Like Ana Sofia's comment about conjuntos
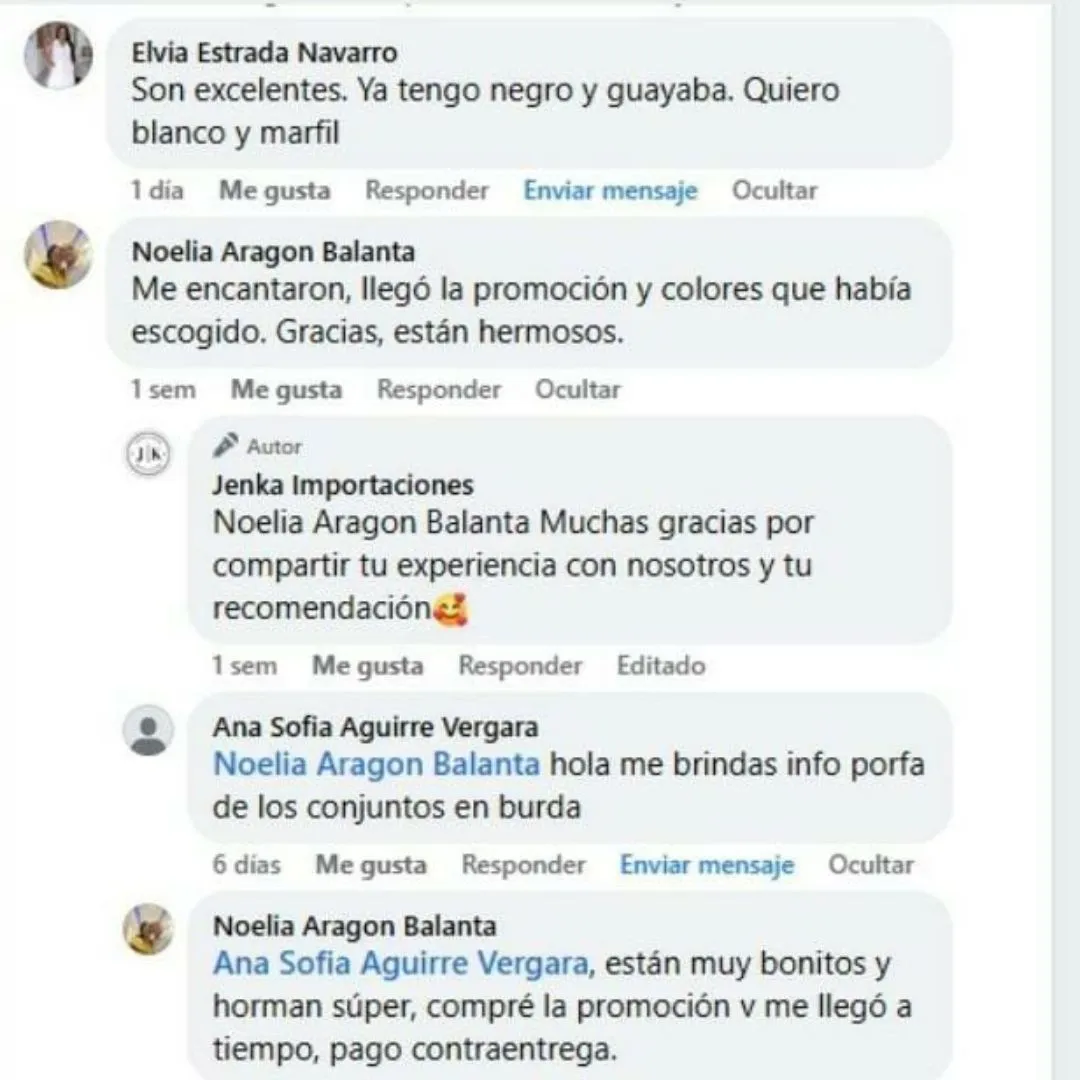 (371, 864)
